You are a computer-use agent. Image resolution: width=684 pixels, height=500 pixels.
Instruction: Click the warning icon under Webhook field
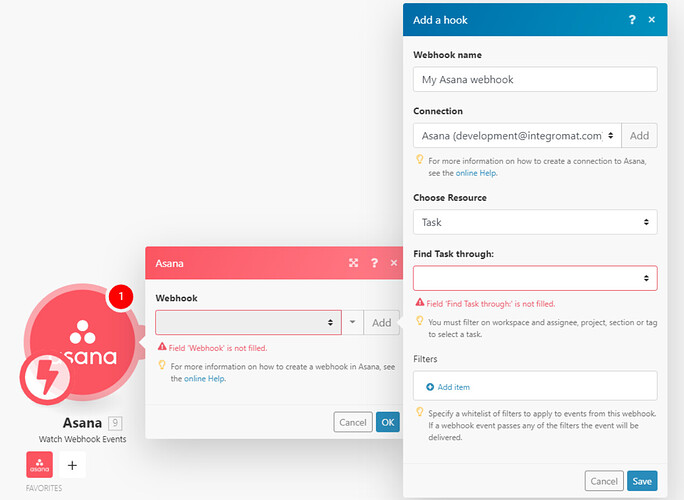(x=162, y=346)
